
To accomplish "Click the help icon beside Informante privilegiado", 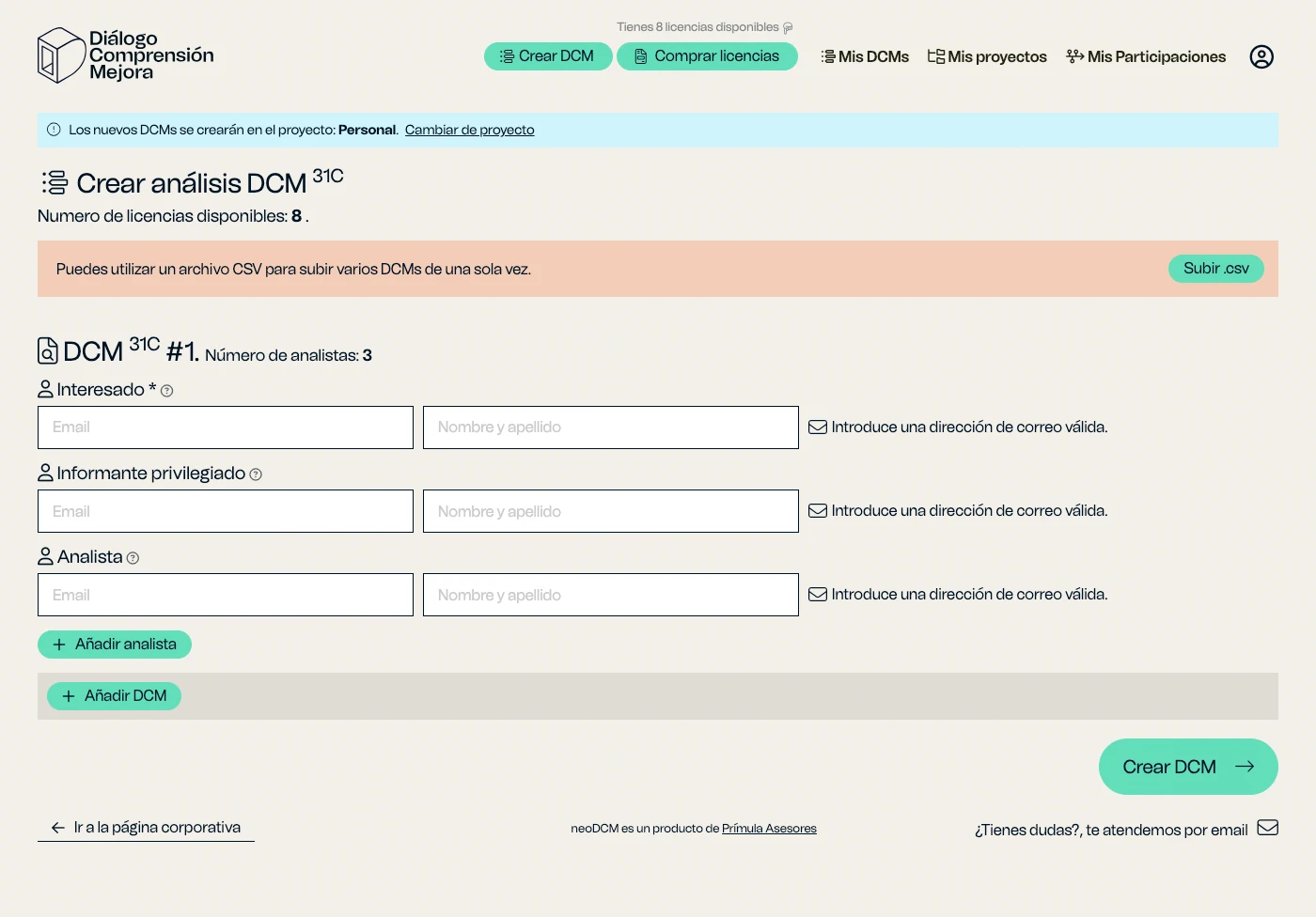I will (255, 474).
